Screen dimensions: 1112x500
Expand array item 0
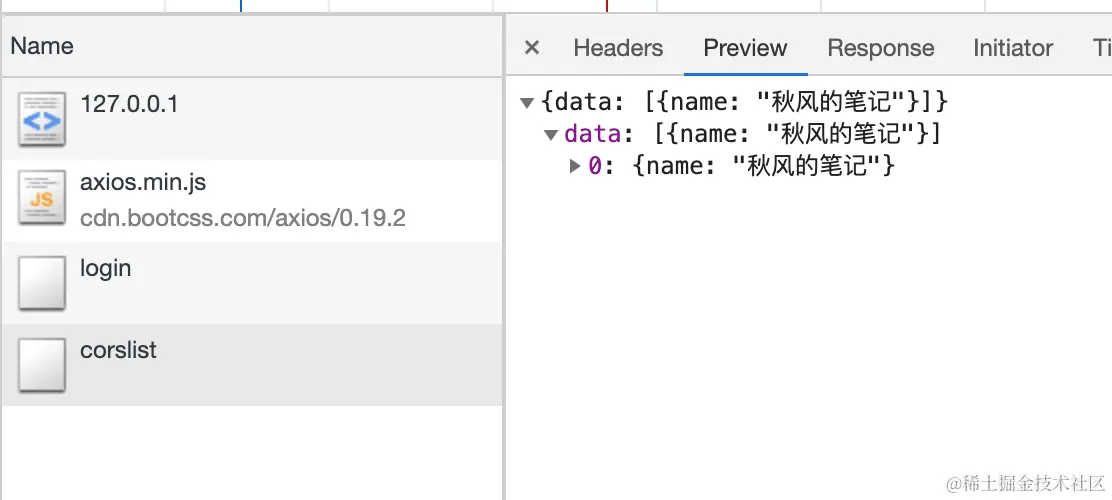point(575,167)
